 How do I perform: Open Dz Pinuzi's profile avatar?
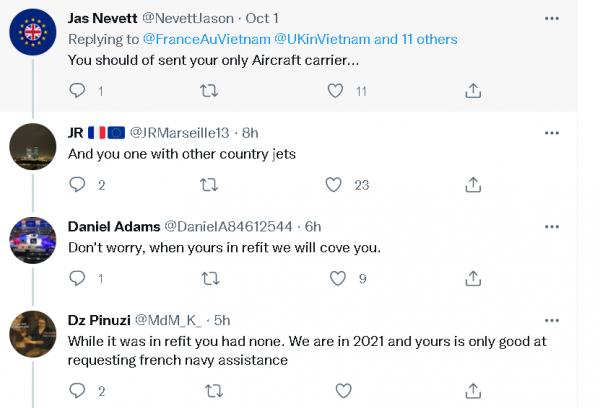[32, 335]
